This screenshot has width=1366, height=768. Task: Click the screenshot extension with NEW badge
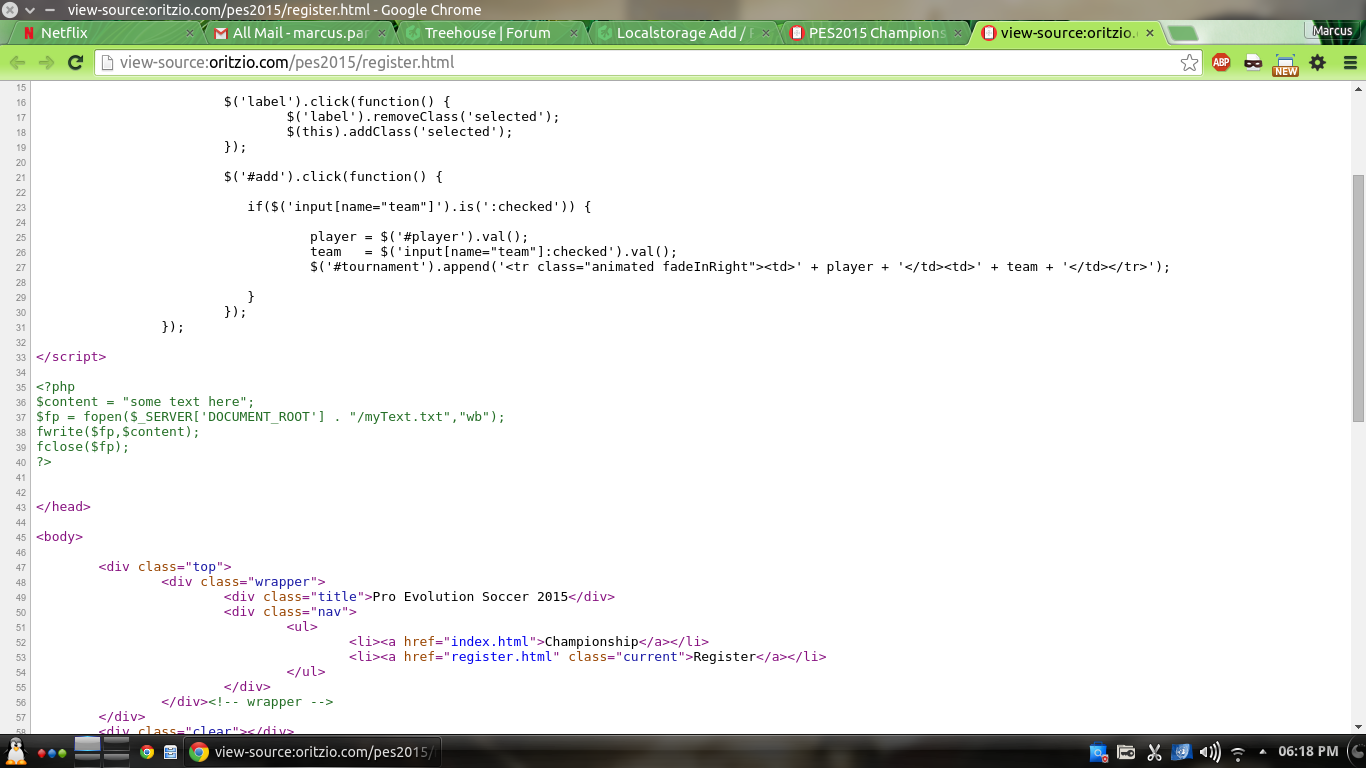1285,64
